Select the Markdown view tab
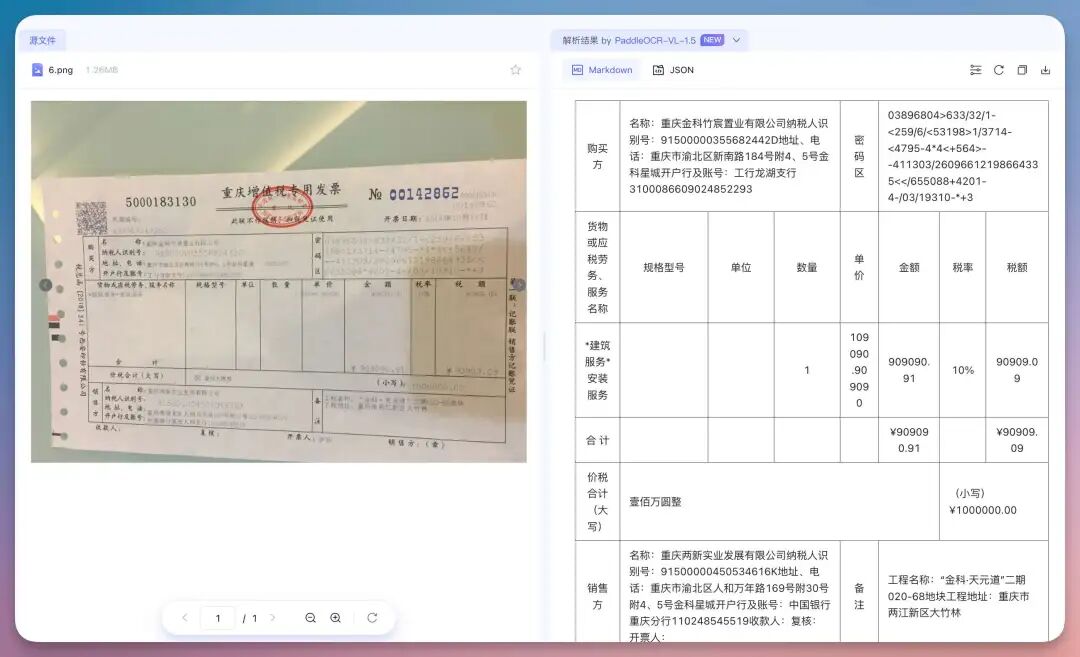Image resolution: width=1080 pixels, height=657 pixels. 601,70
